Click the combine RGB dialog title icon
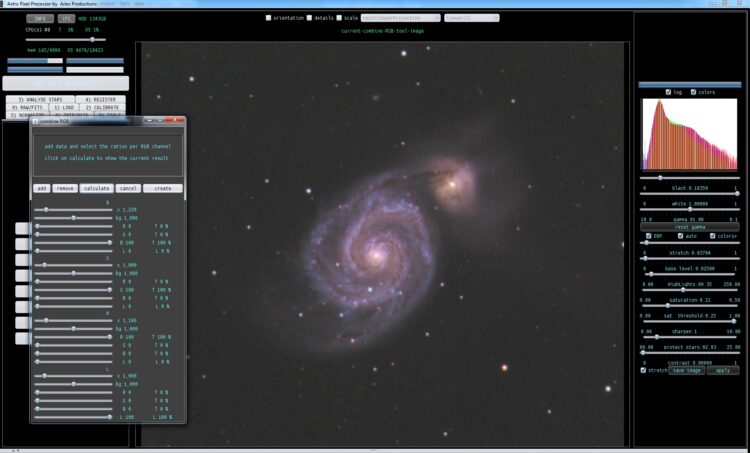 click(x=35, y=122)
